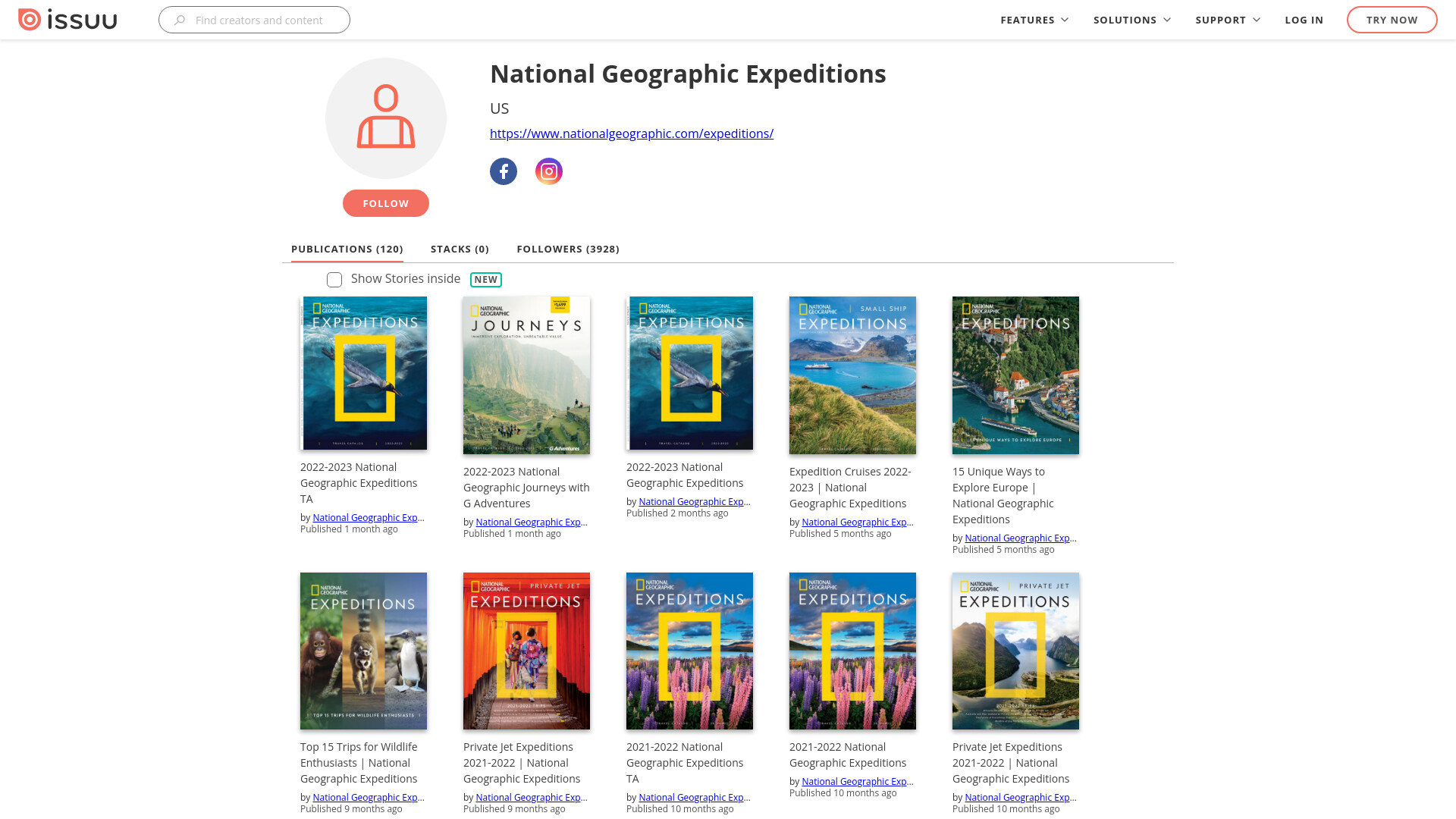Open the nationalgeographic.com/expeditions link

coord(632,133)
